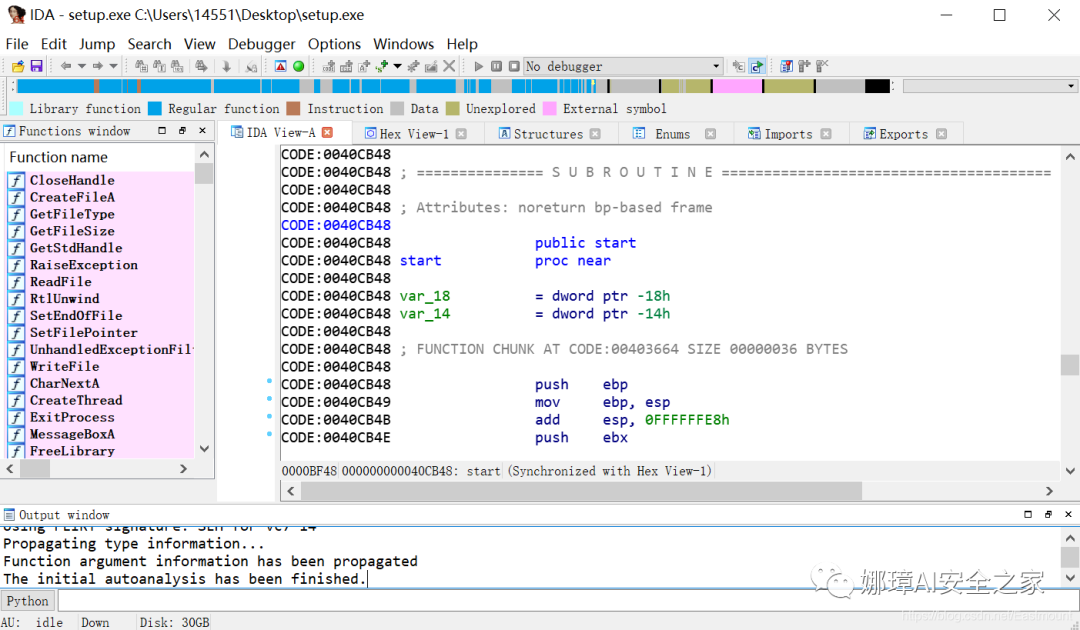Open the empty dropdown right of navigation band

pos(990,86)
